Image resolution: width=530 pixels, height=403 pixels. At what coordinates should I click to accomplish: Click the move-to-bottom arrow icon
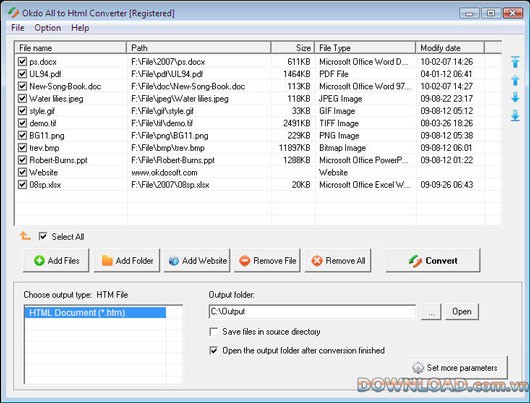pyautogui.click(x=515, y=116)
